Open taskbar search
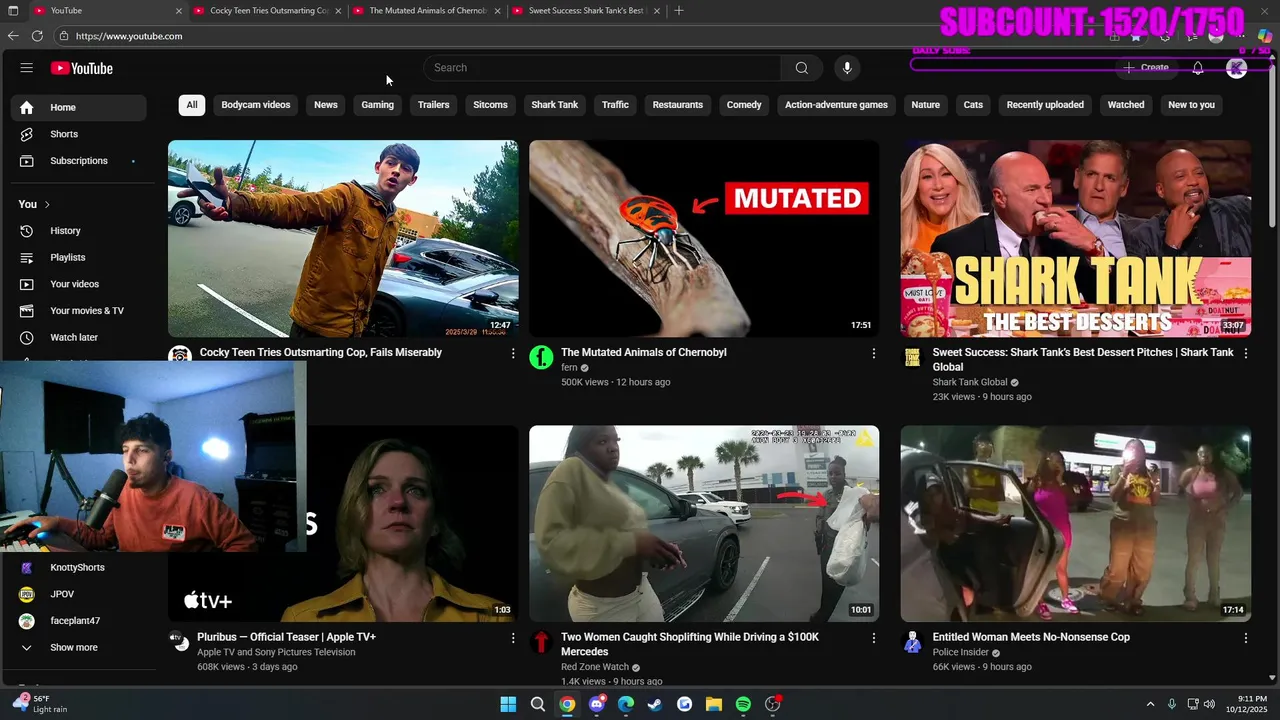The height and width of the screenshot is (720, 1280). [x=538, y=704]
